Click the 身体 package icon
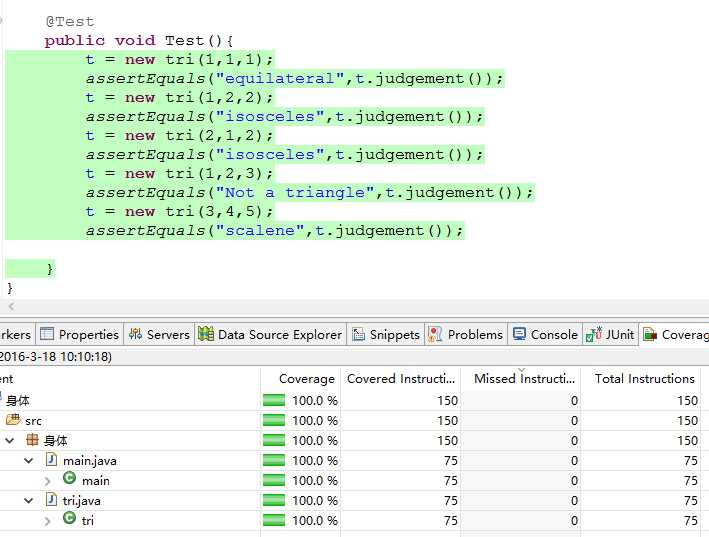 (x=32, y=440)
